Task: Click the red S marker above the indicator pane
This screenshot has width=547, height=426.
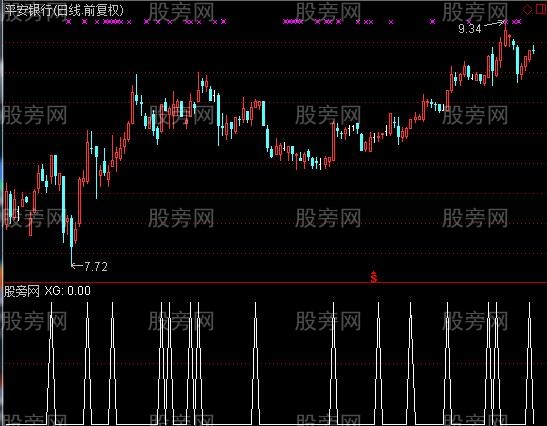Action: point(374,277)
